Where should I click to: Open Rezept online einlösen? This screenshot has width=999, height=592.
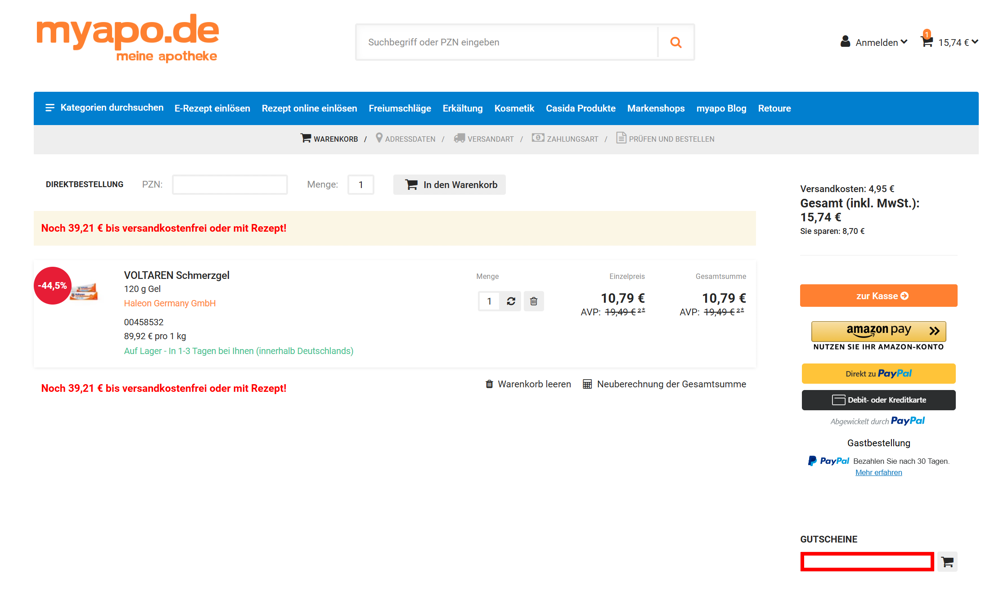tap(309, 108)
